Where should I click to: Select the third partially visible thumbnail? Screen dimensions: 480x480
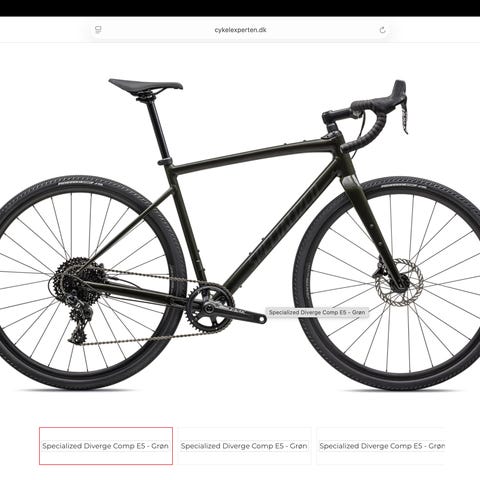381,446
